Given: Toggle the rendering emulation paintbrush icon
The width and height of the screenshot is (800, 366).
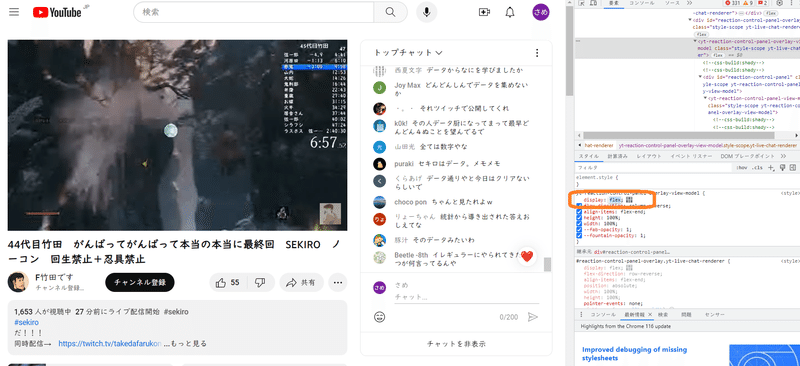Looking at the screenshot, I should (783, 167).
